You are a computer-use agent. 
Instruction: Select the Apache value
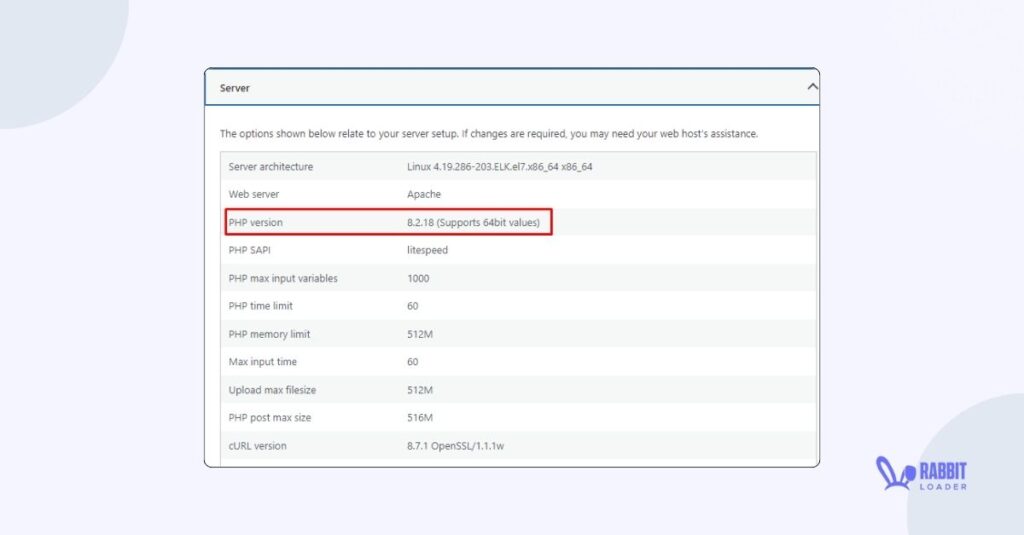tap(424, 194)
